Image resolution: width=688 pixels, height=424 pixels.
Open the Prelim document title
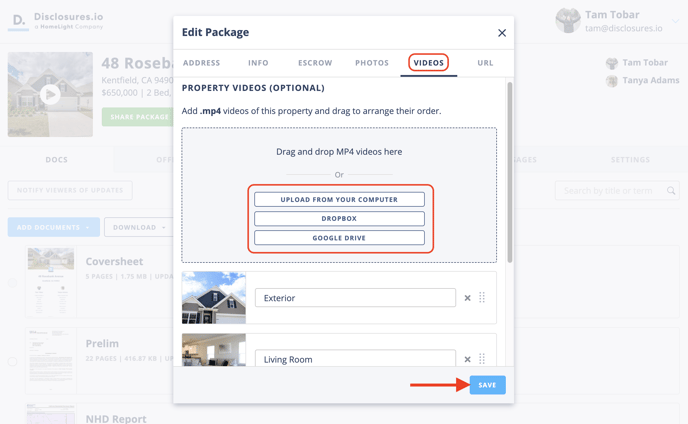tap(102, 343)
